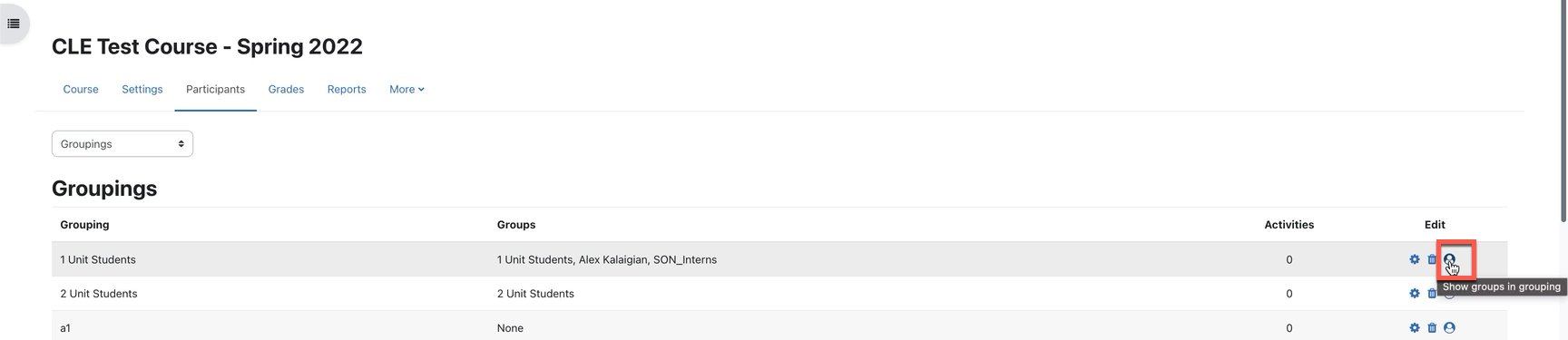Go to the Grades tab
1568x340 pixels.
click(x=286, y=89)
